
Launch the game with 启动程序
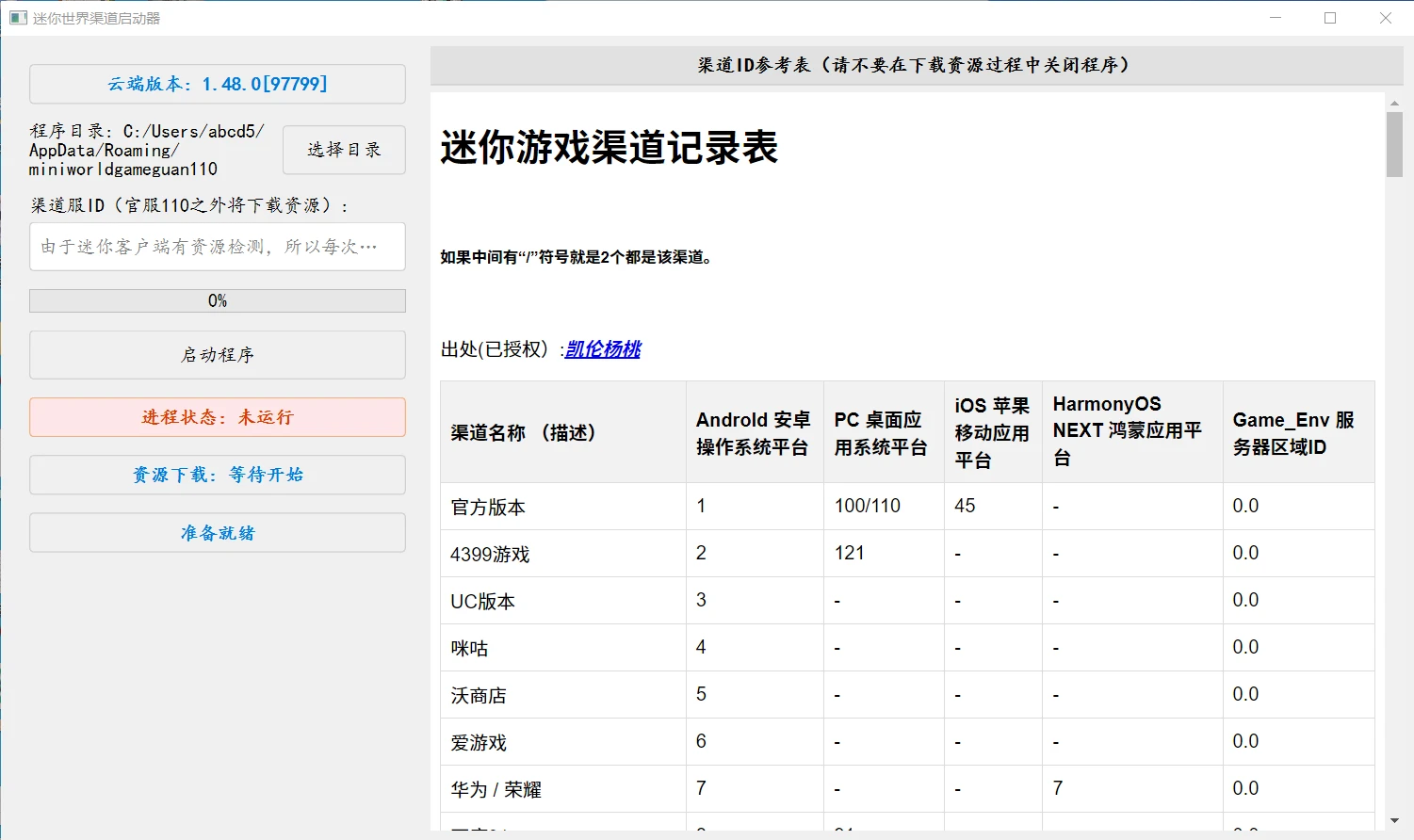pos(218,355)
